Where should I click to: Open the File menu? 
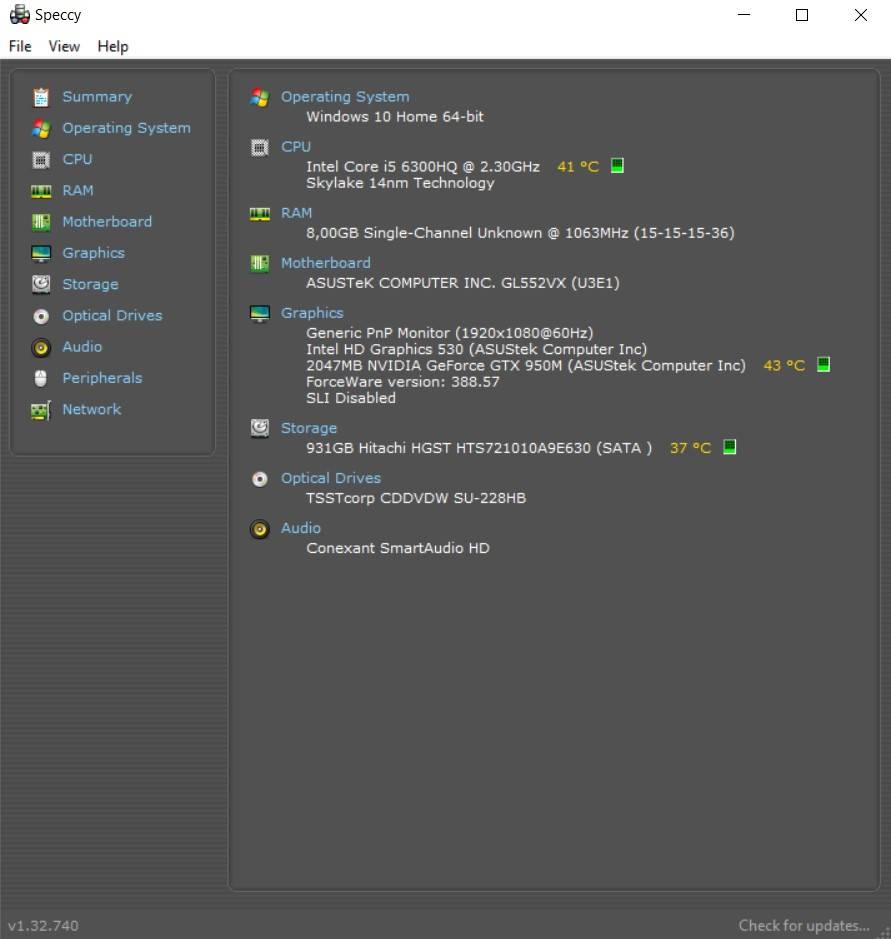click(20, 46)
